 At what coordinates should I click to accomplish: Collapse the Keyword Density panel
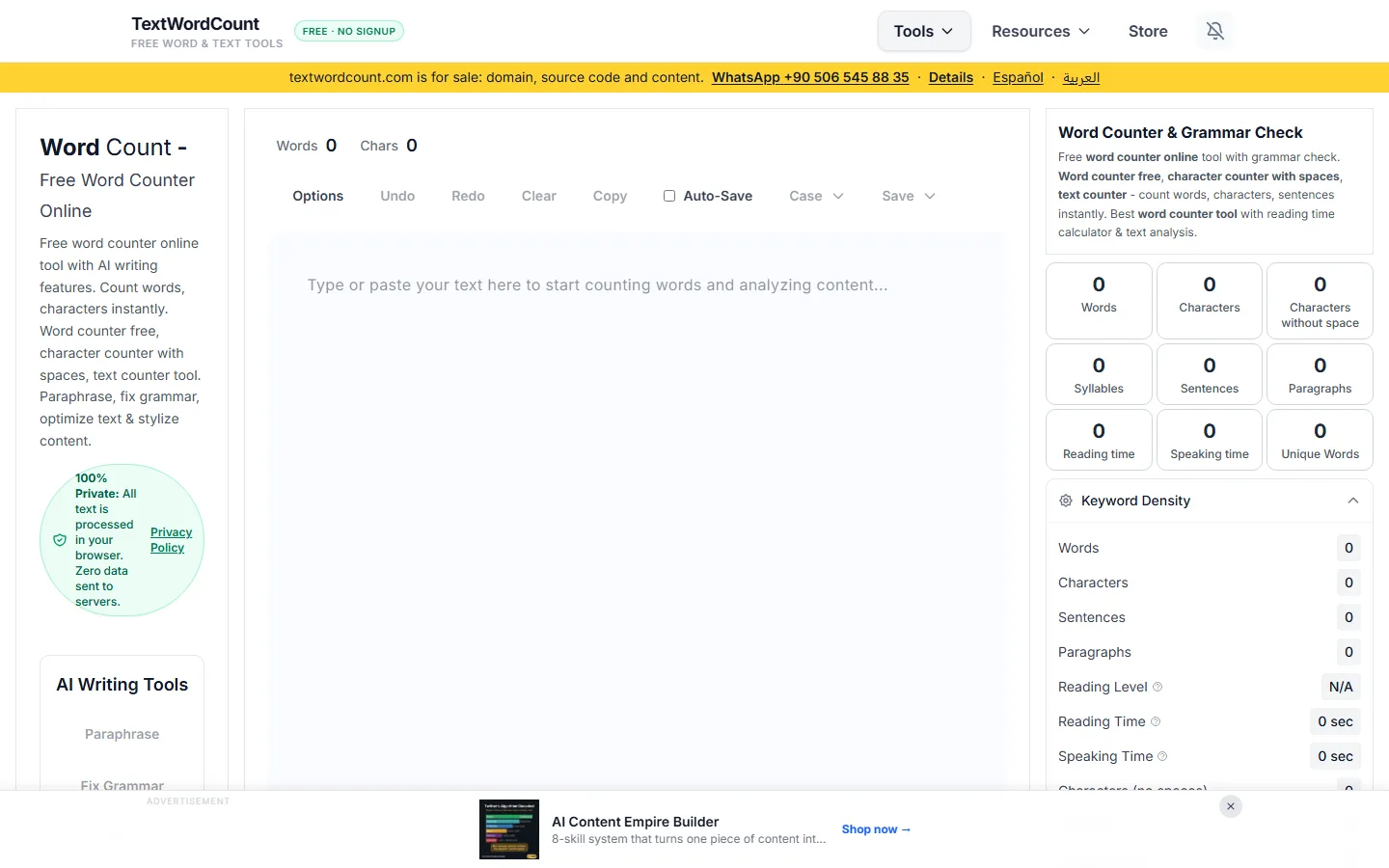point(1353,501)
